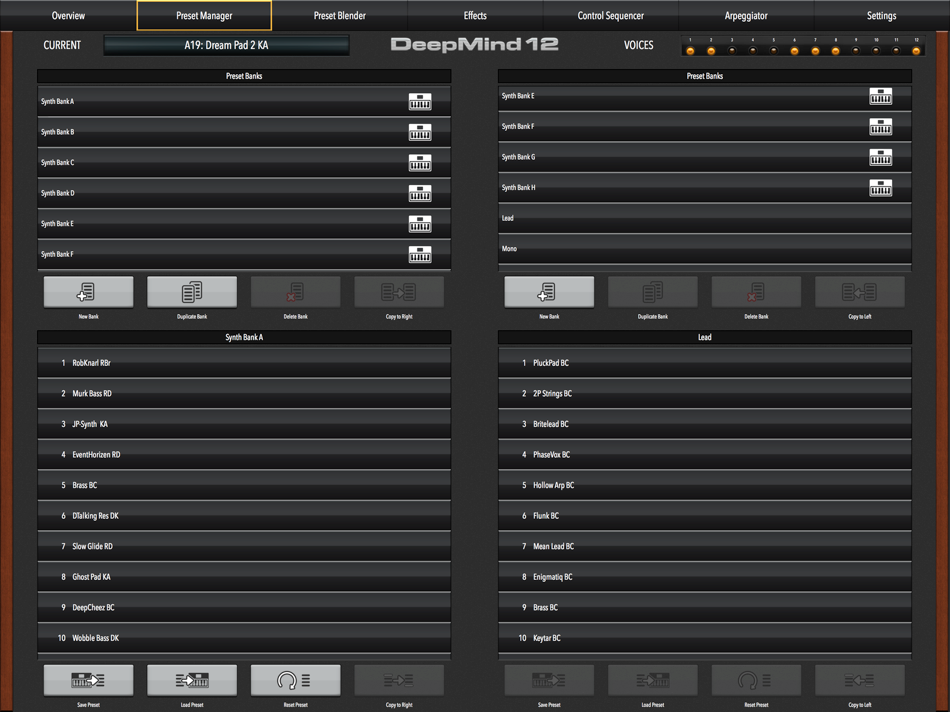This screenshot has height=712, width=950.
Task: Switch to the Preset Blender tab
Action: pos(340,15)
